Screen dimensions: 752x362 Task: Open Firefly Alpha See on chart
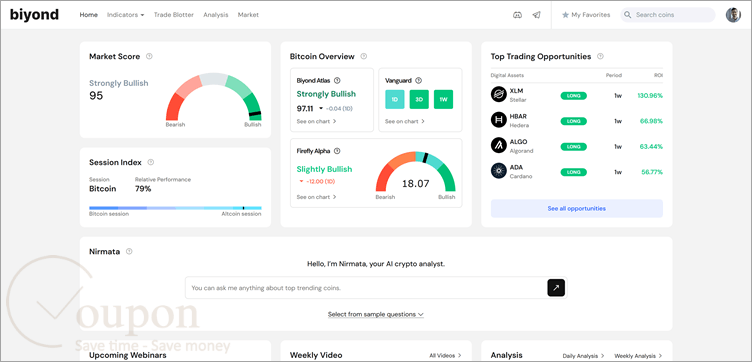tap(317, 197)
